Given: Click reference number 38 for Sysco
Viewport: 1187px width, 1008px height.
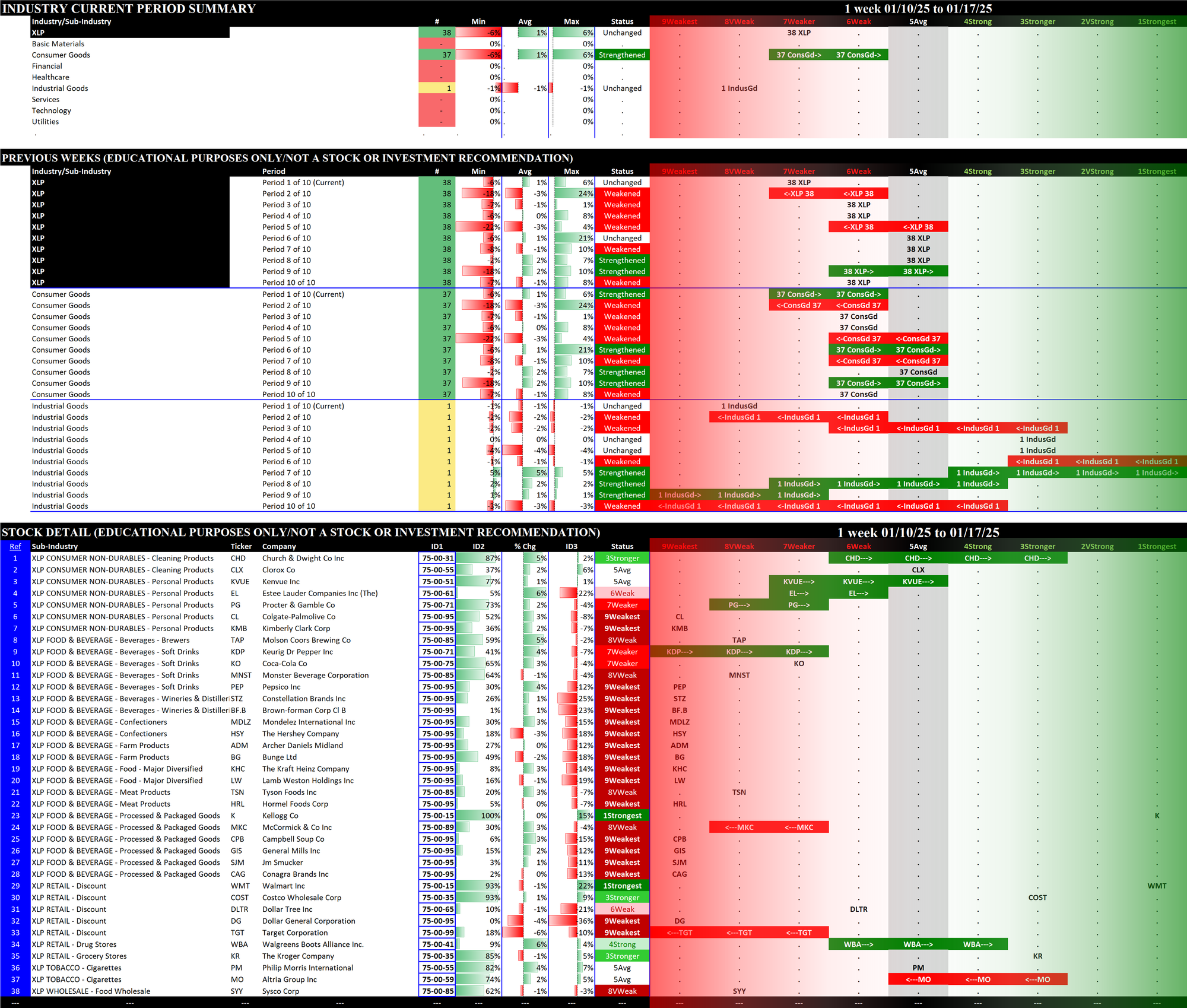Looking at the screenshot, I should tap(15, 991).
